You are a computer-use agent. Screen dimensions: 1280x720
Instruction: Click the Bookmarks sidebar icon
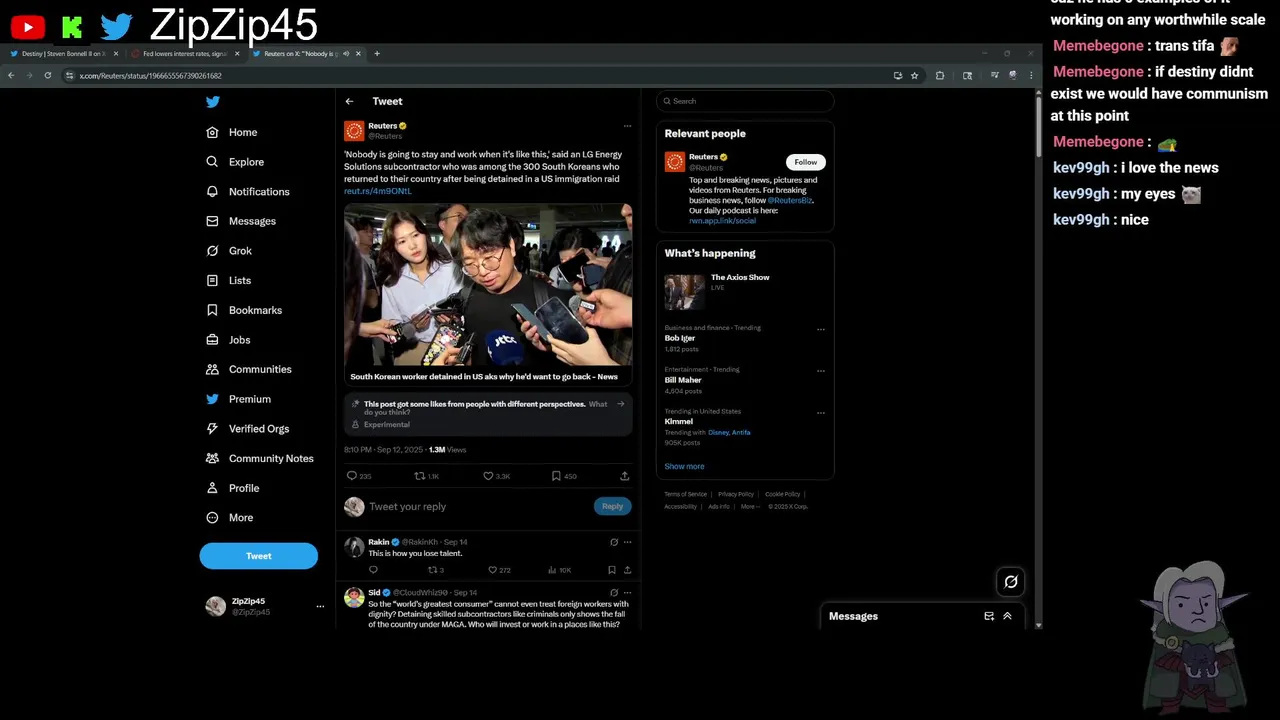point(212,310)
